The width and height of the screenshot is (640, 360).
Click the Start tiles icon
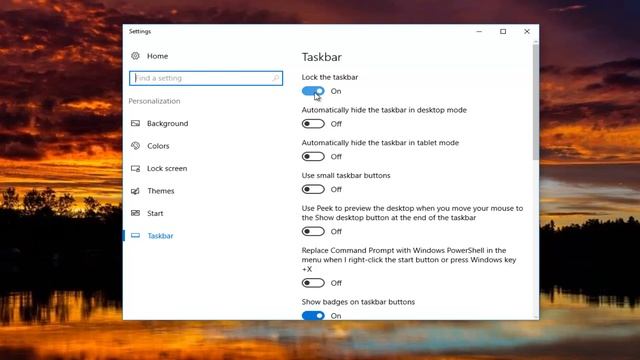pyautogui.click(x=135, y=213)
